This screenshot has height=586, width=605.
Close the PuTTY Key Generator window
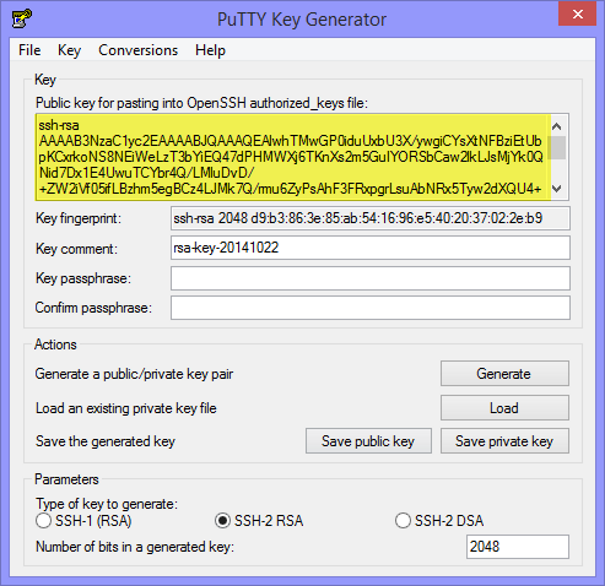(577, 14)
